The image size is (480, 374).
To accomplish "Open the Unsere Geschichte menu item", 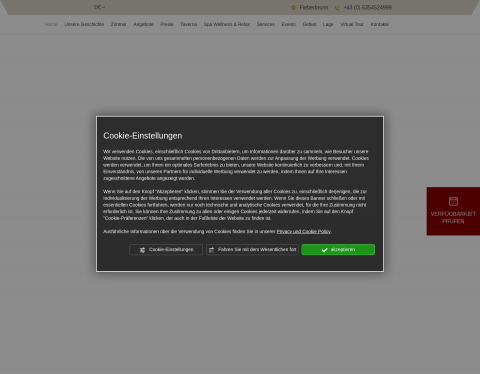I will [84, 24].
